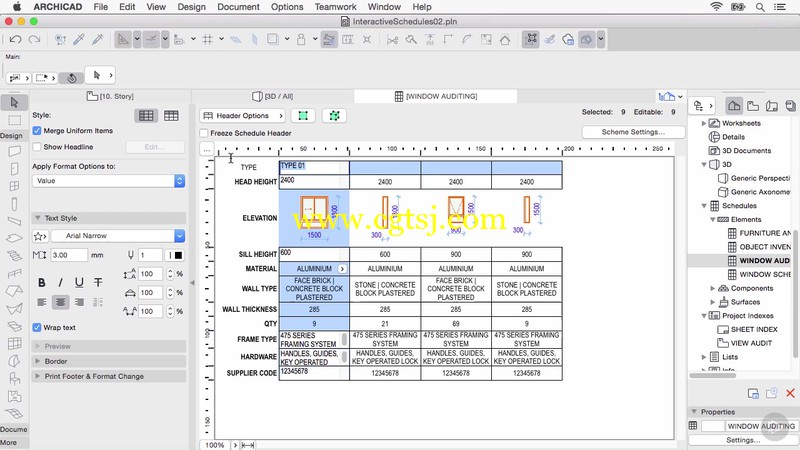Viewport: 800px width, 450px height.
Task: Open the Project Map icon in Navigator
Action: 734,106
